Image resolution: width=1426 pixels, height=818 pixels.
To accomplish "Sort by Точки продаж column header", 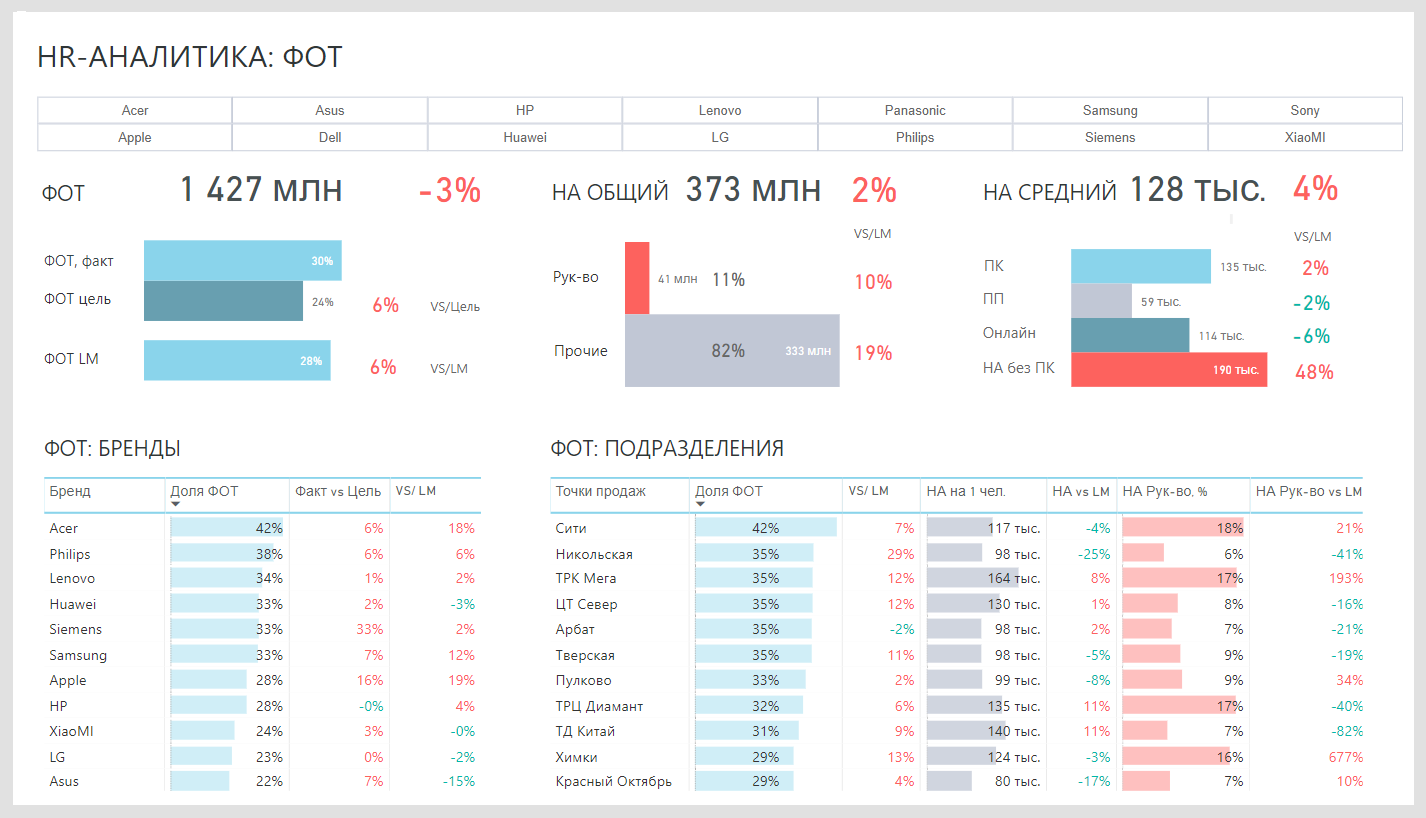I will pyautogui.click(x=601, y=491).
